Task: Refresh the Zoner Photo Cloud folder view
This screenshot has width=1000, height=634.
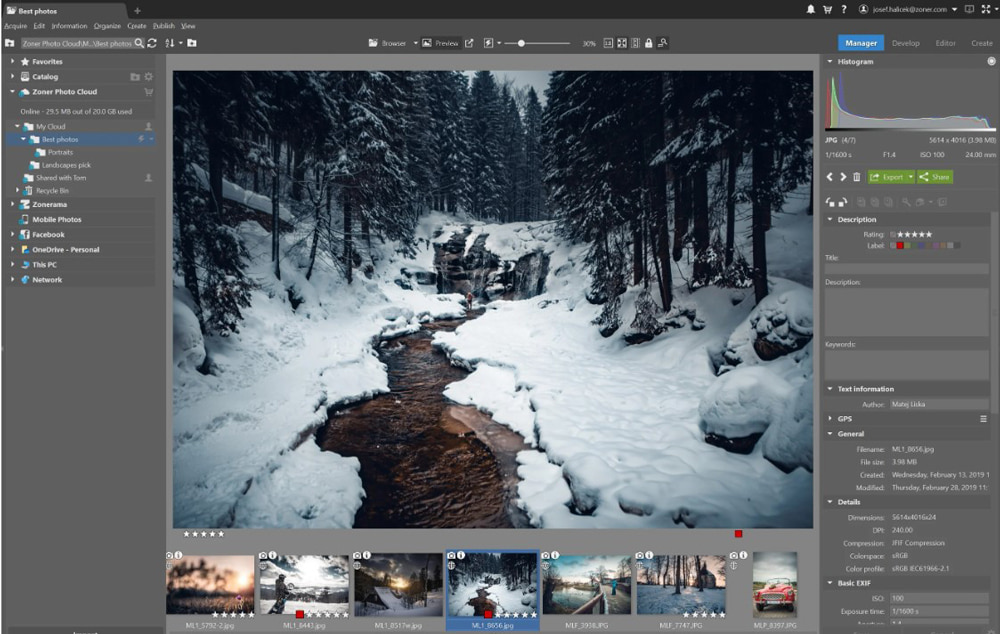Action: (x=151, y=43)
